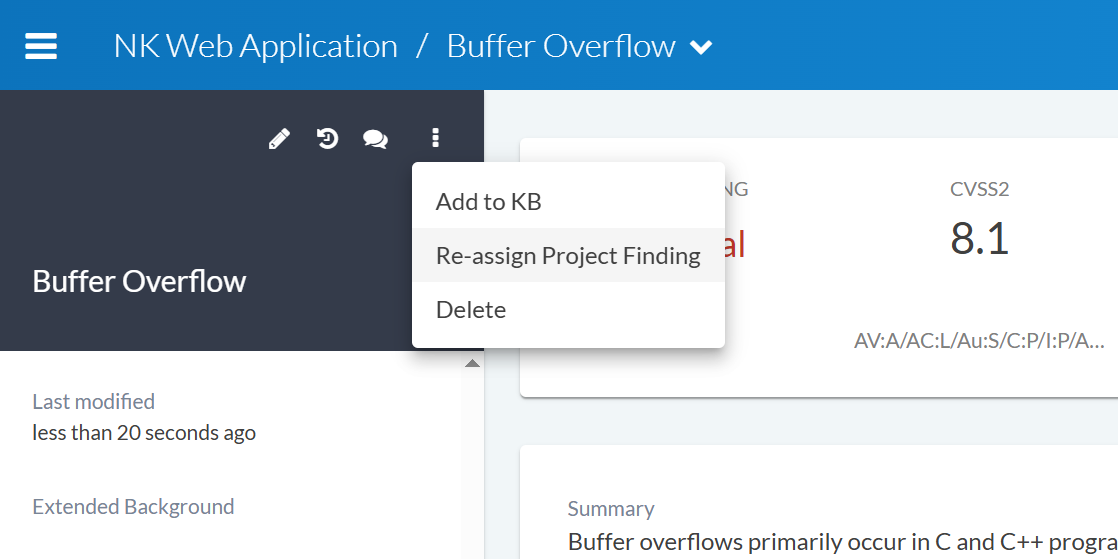Go to NK Web Application project
1118x559 pixels.
(x=256, y=46)
